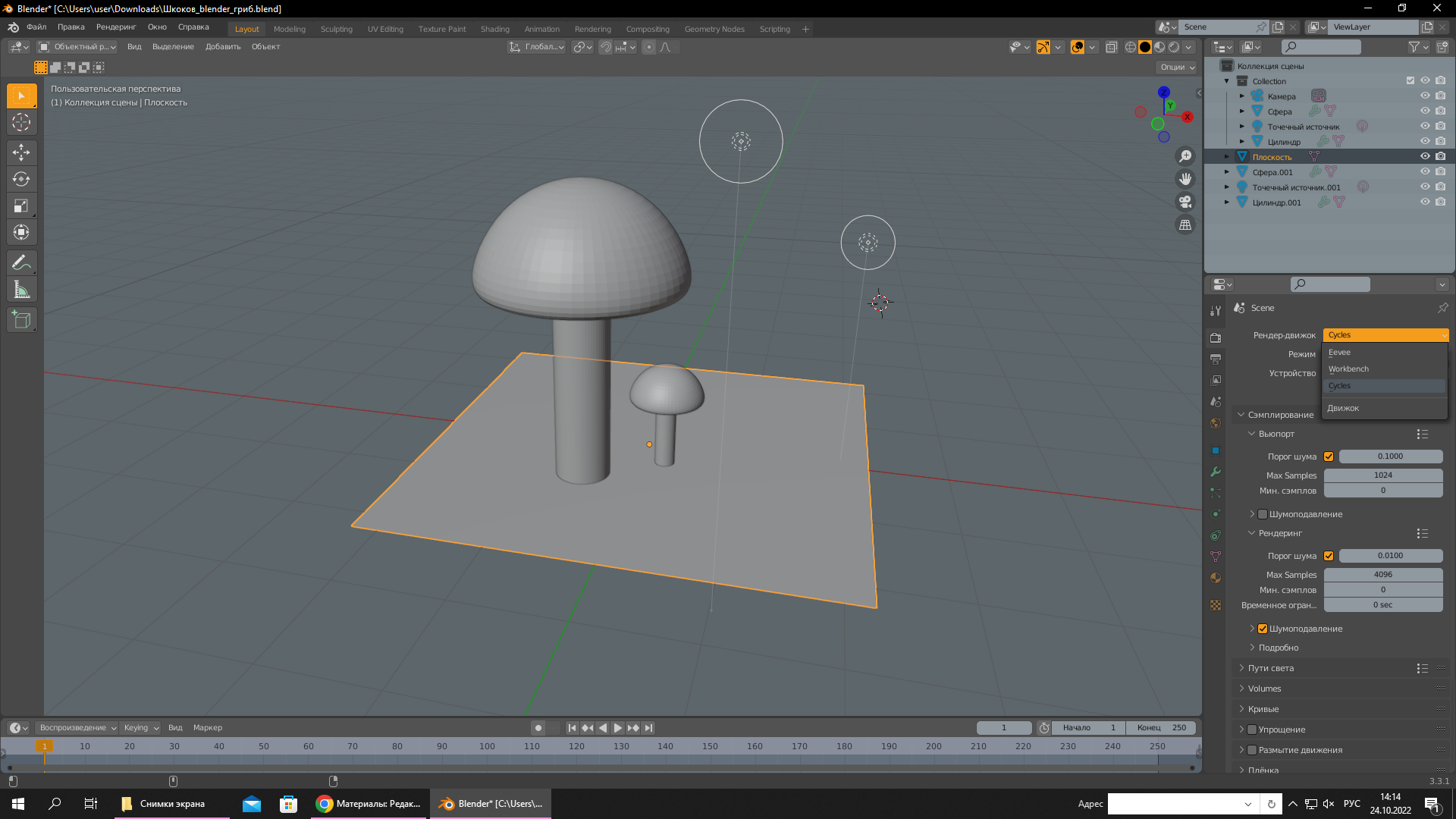Image resolution: width=1456 pixels, height=819 pixels.
Task: Open the Texture properties checker tab
Action: 1216,605
